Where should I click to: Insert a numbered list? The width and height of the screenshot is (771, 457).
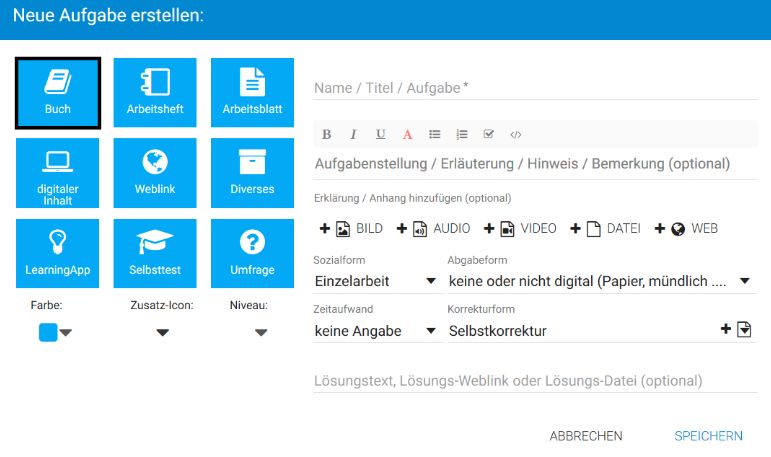pyautogui.click(x=462, y=134)
